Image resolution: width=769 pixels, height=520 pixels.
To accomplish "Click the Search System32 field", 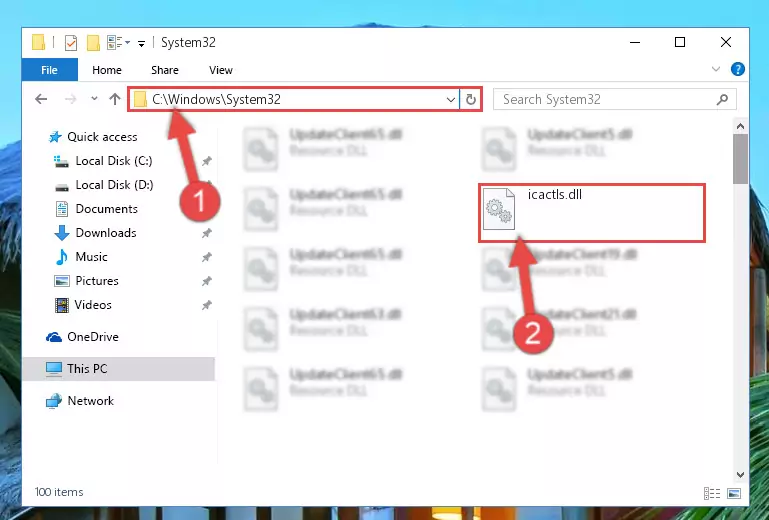I will click(615, 100).
